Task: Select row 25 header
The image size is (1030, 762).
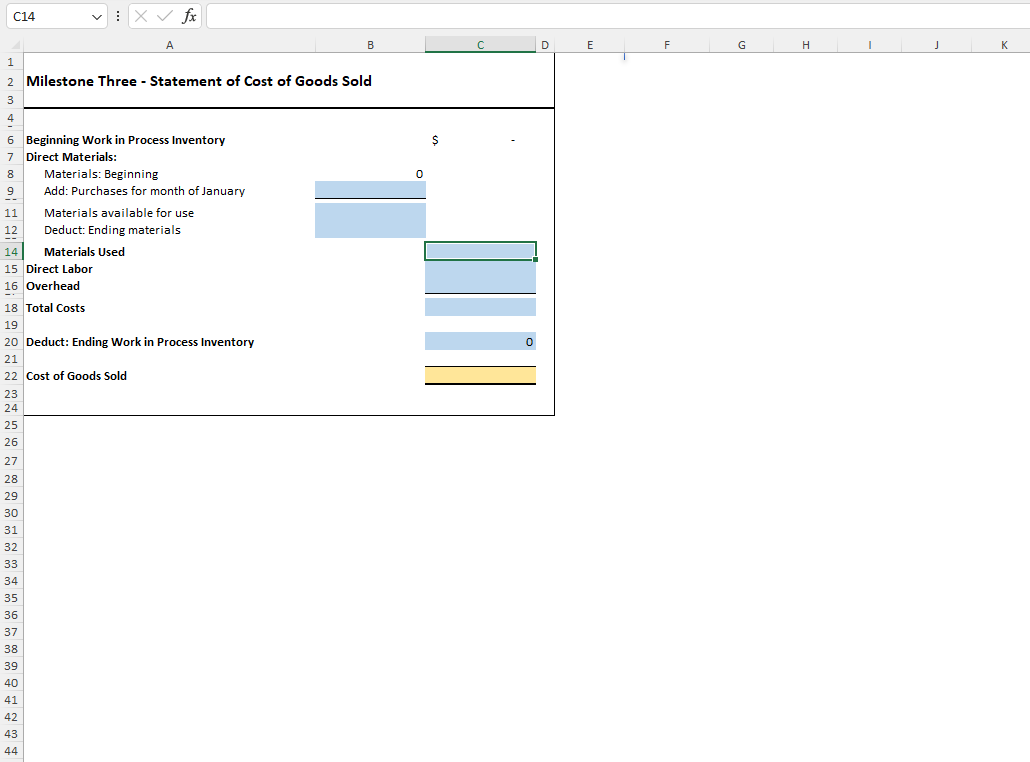Action: click(x=11, y=425)
